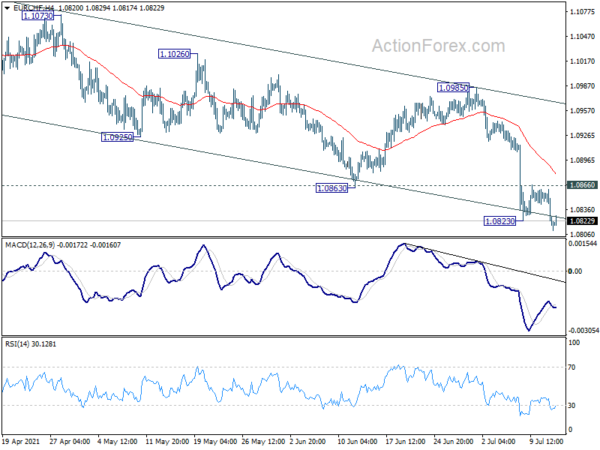Select the 1.10730 price label
The height and width of the screenshot is (450, 600).
(x=38, y=16)
